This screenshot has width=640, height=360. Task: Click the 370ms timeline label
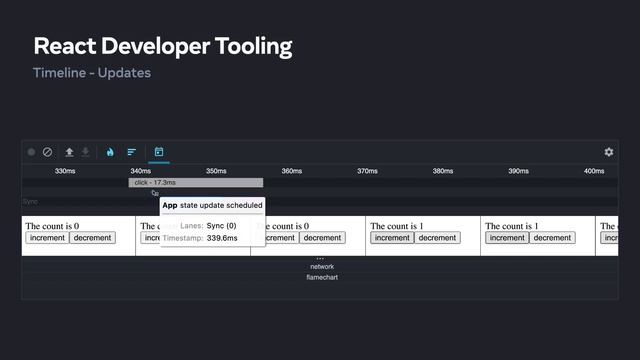pyautogui.click(x=367, y=171)
